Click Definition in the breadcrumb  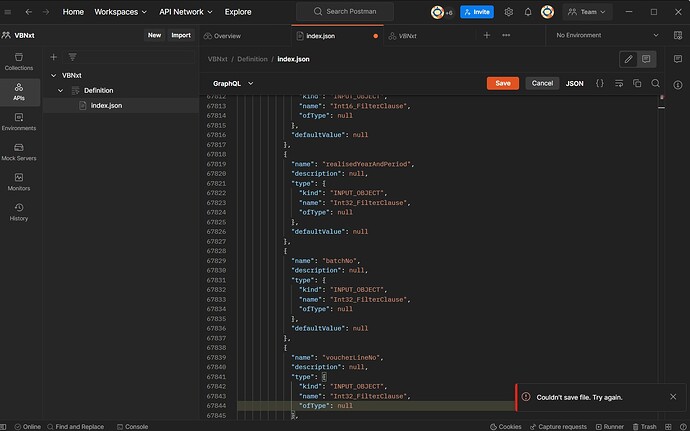point(252,59)
